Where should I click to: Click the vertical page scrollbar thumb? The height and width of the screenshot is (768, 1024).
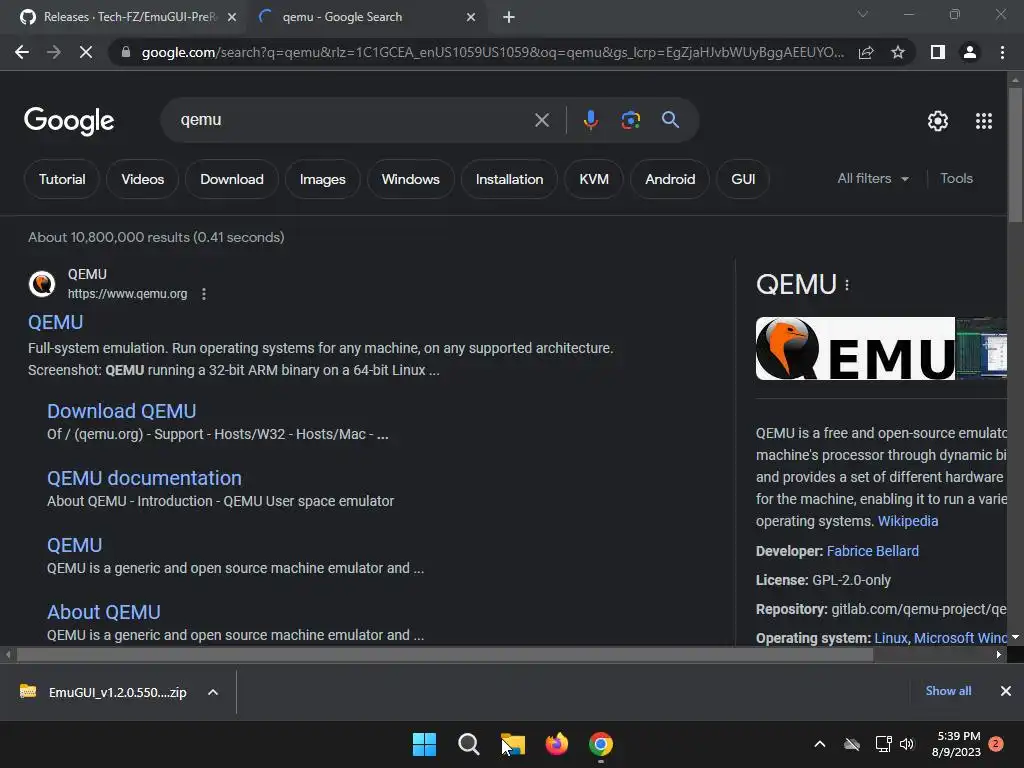pyautogui.click(x=1015, y=155)
